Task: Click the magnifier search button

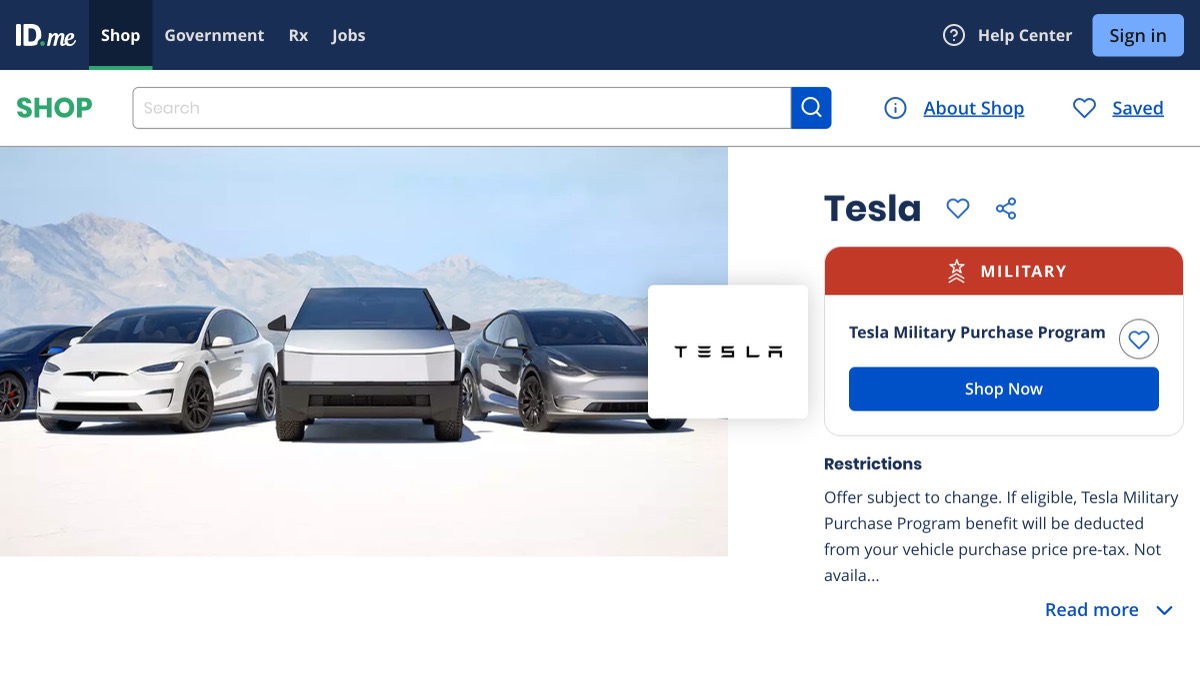Action: pos(811,108)
